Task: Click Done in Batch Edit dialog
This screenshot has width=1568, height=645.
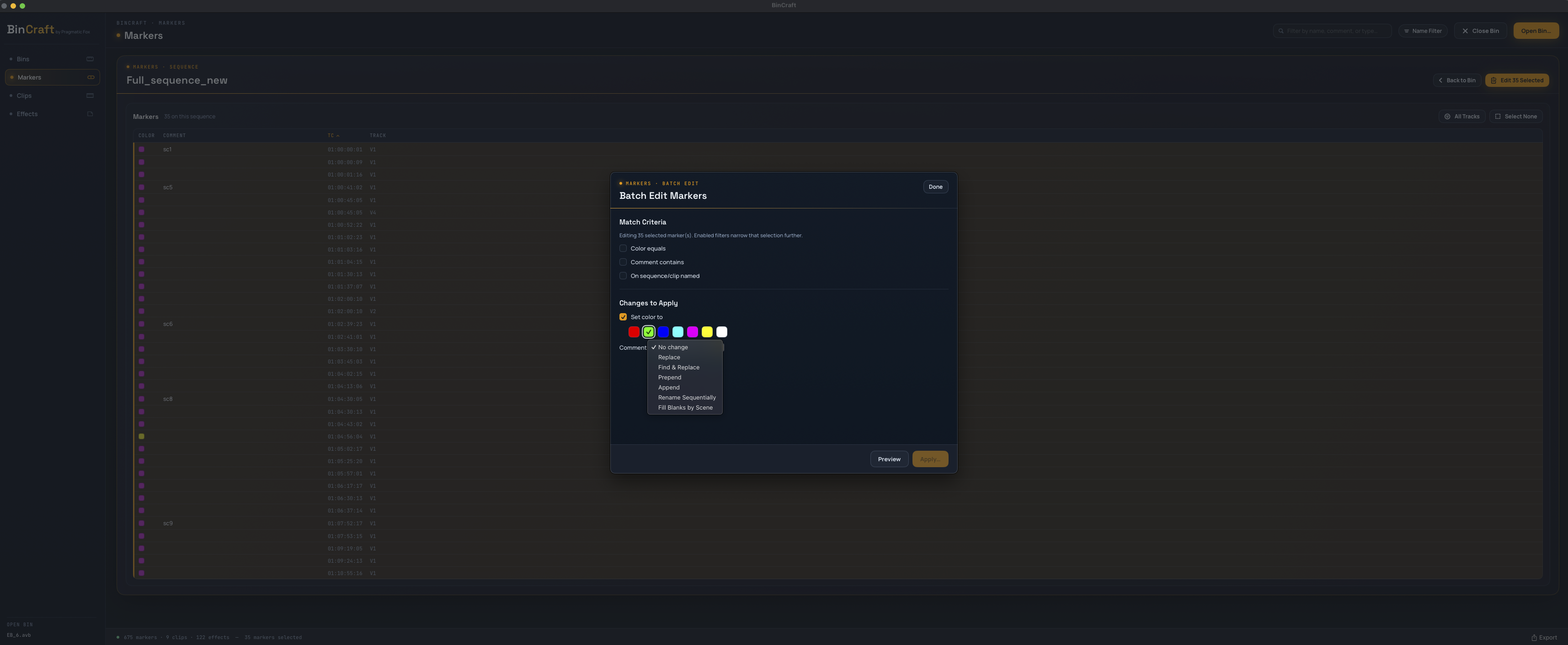Action: 936,187
